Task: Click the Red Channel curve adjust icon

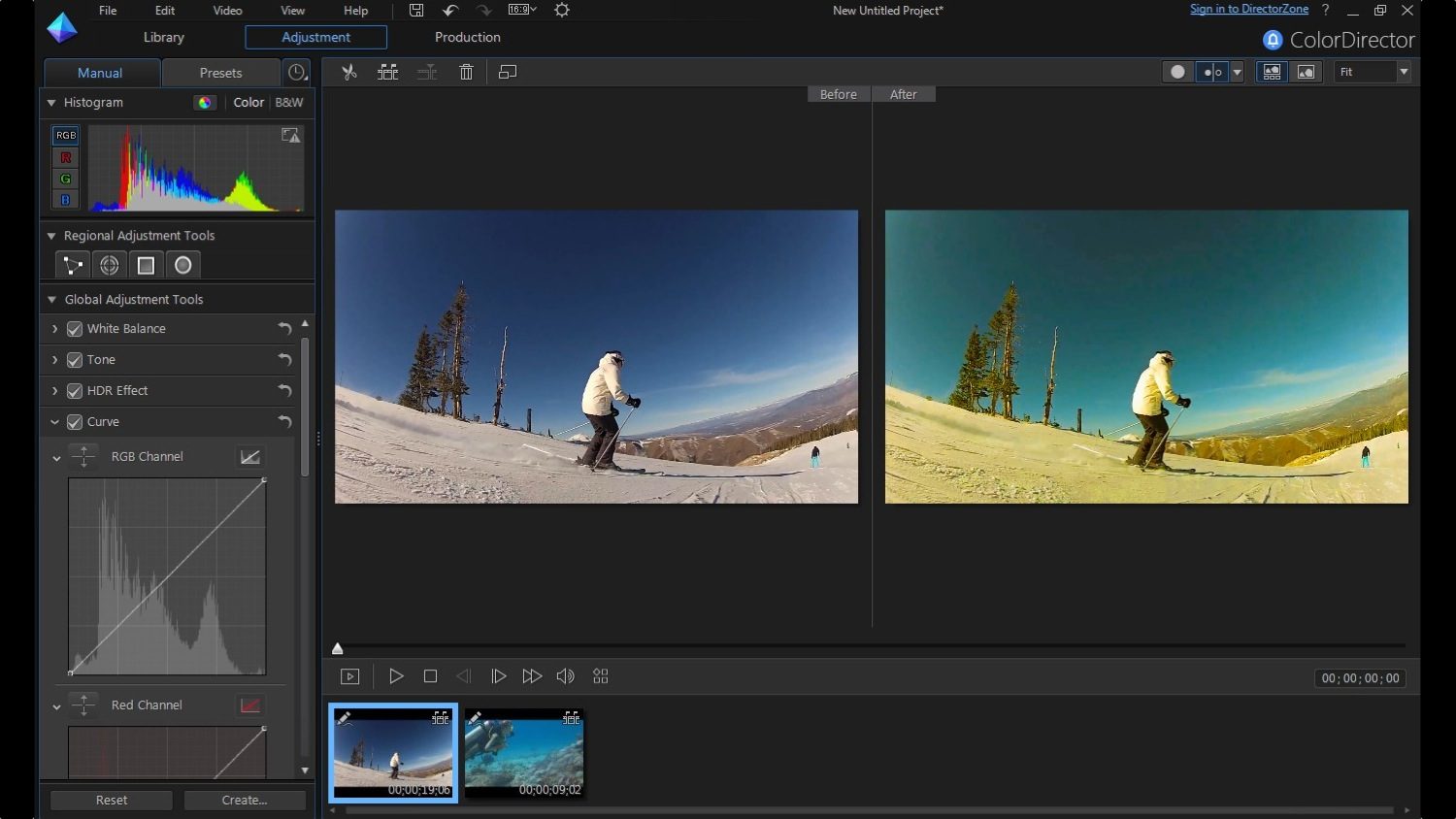Action: (x=83, y=704)
